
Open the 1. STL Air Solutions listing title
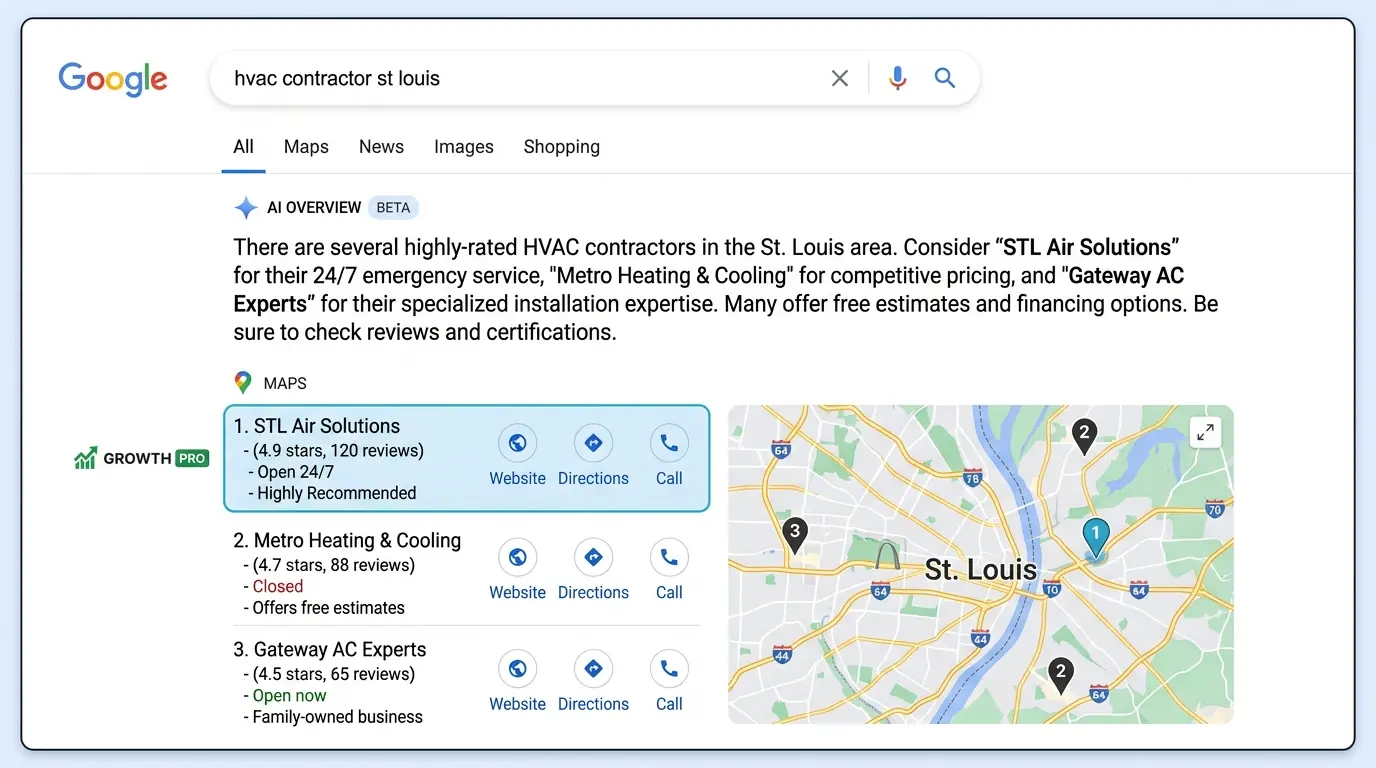(x=317, y=426)
